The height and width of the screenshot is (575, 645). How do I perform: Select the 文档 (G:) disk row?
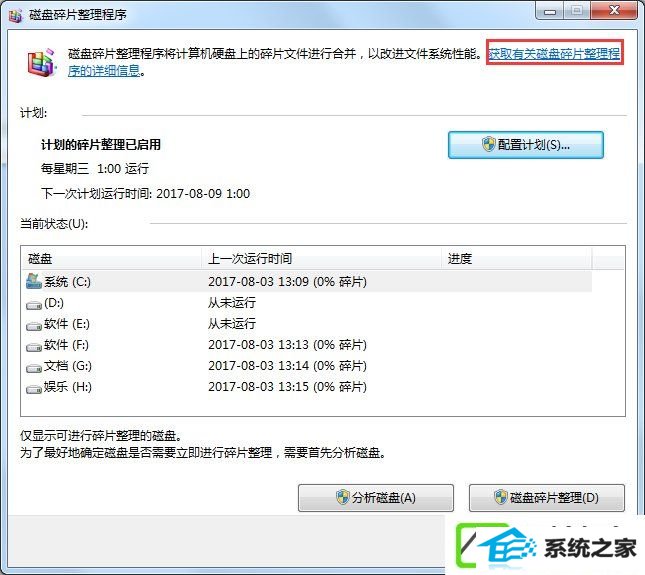point(308,366)
